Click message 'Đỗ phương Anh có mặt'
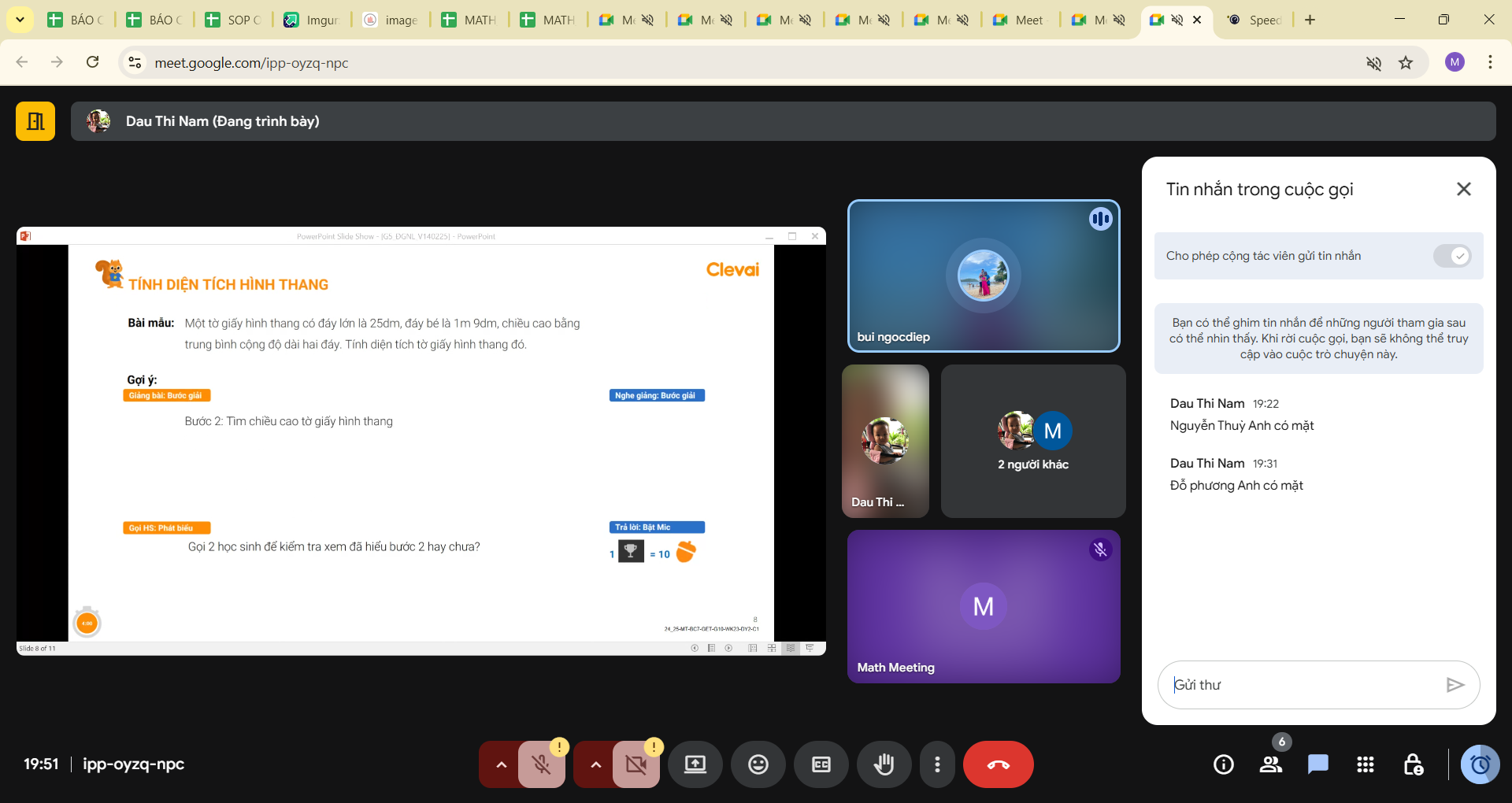1512x803 pixels. coord(1236,486)
